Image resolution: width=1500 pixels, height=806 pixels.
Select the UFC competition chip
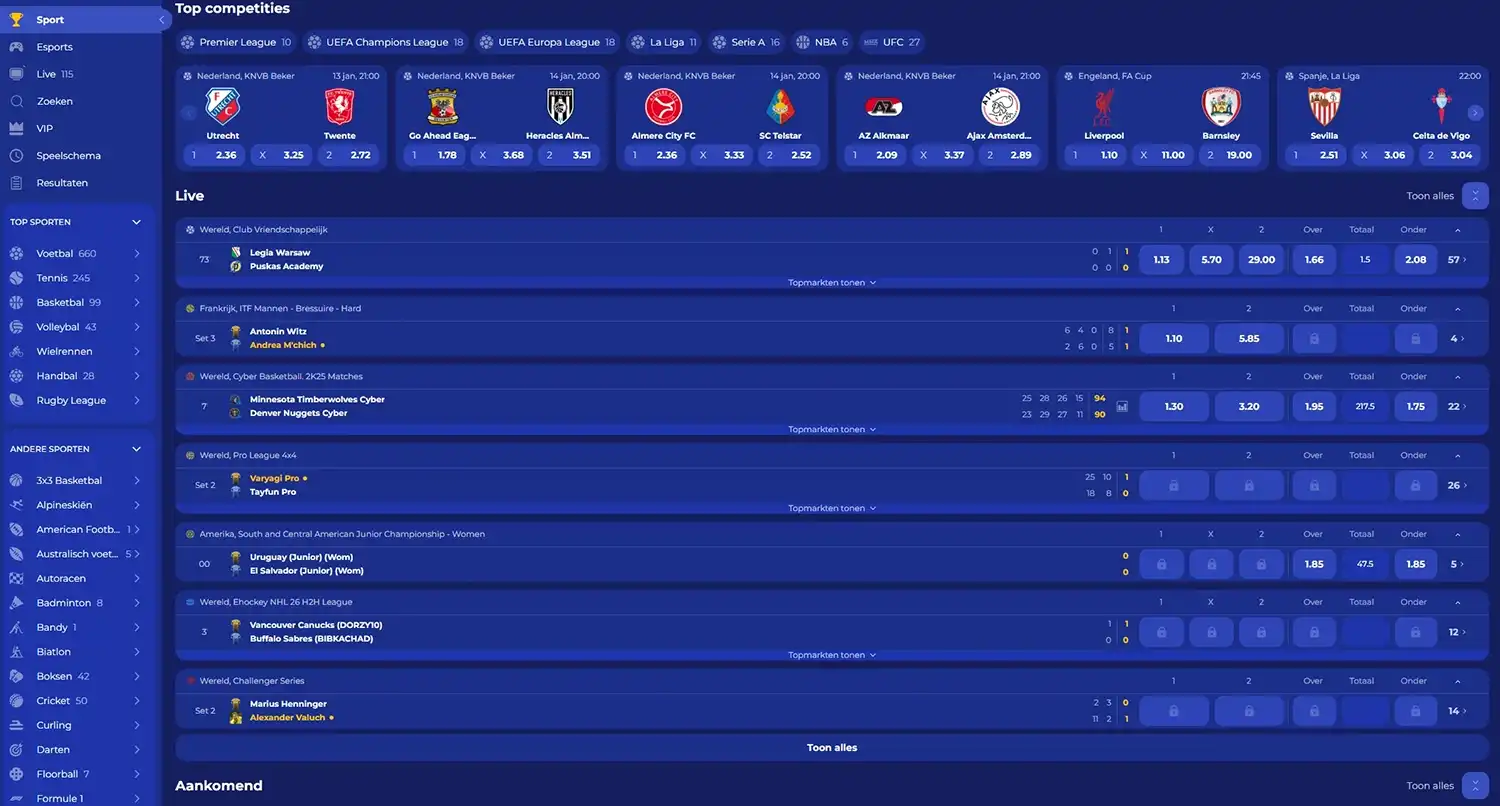(x=892, y=42)
